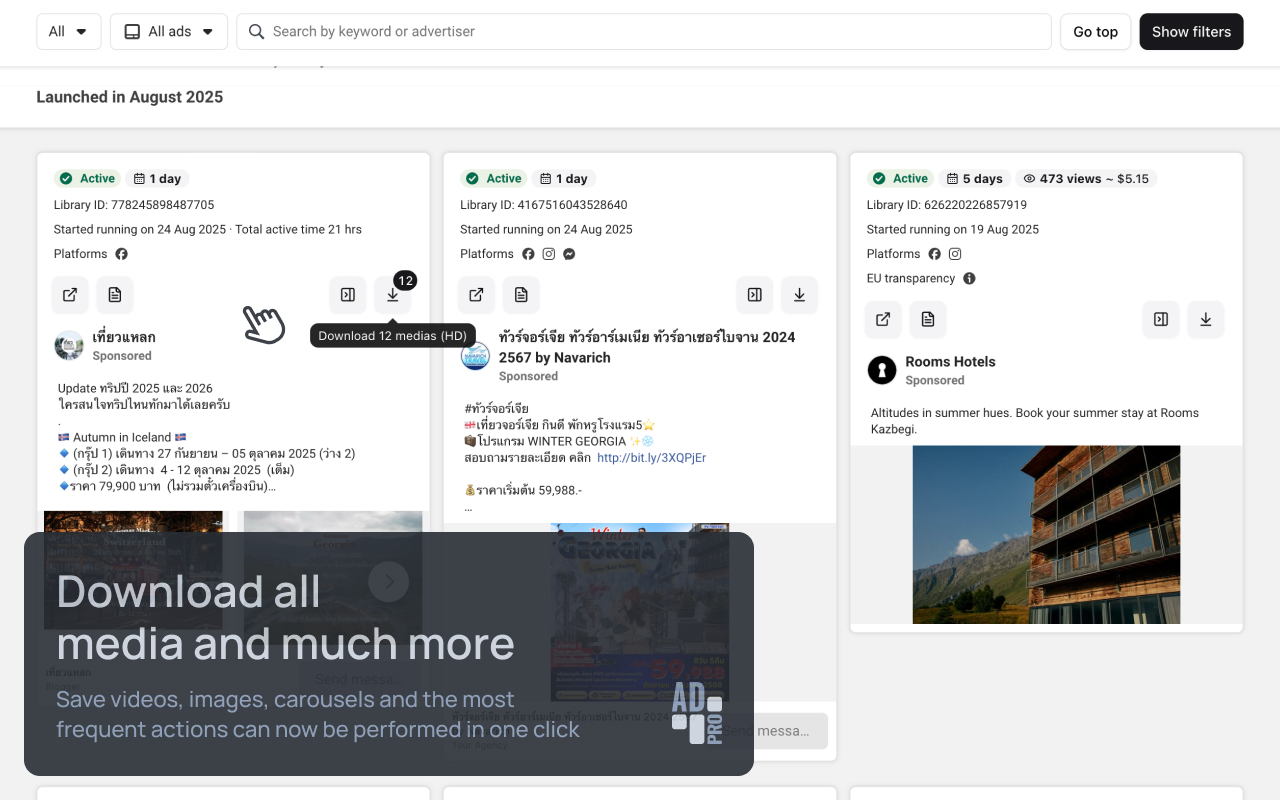Click the Rooms Kazbegi hotel image
The height and width of the screenshot is (800, 1280).
1046,534
